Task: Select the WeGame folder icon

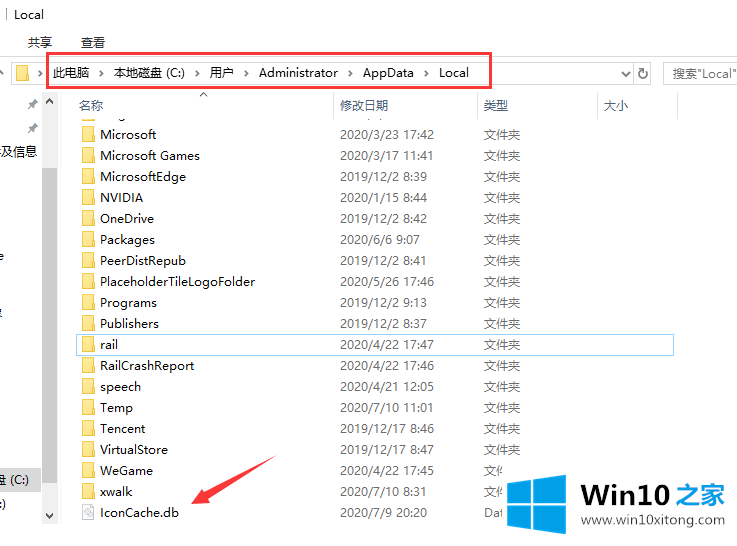Action: pyautogui.click(x=88, y=470)
